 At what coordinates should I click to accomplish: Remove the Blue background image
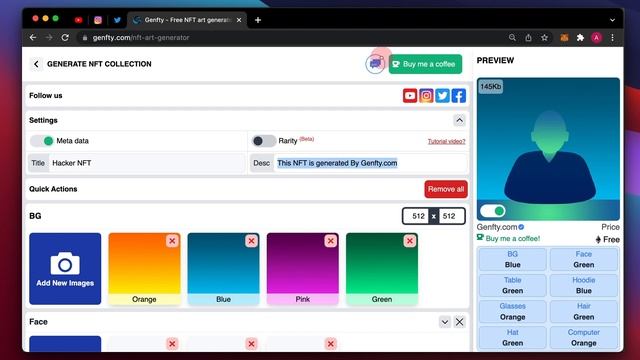tap(251, 241)
